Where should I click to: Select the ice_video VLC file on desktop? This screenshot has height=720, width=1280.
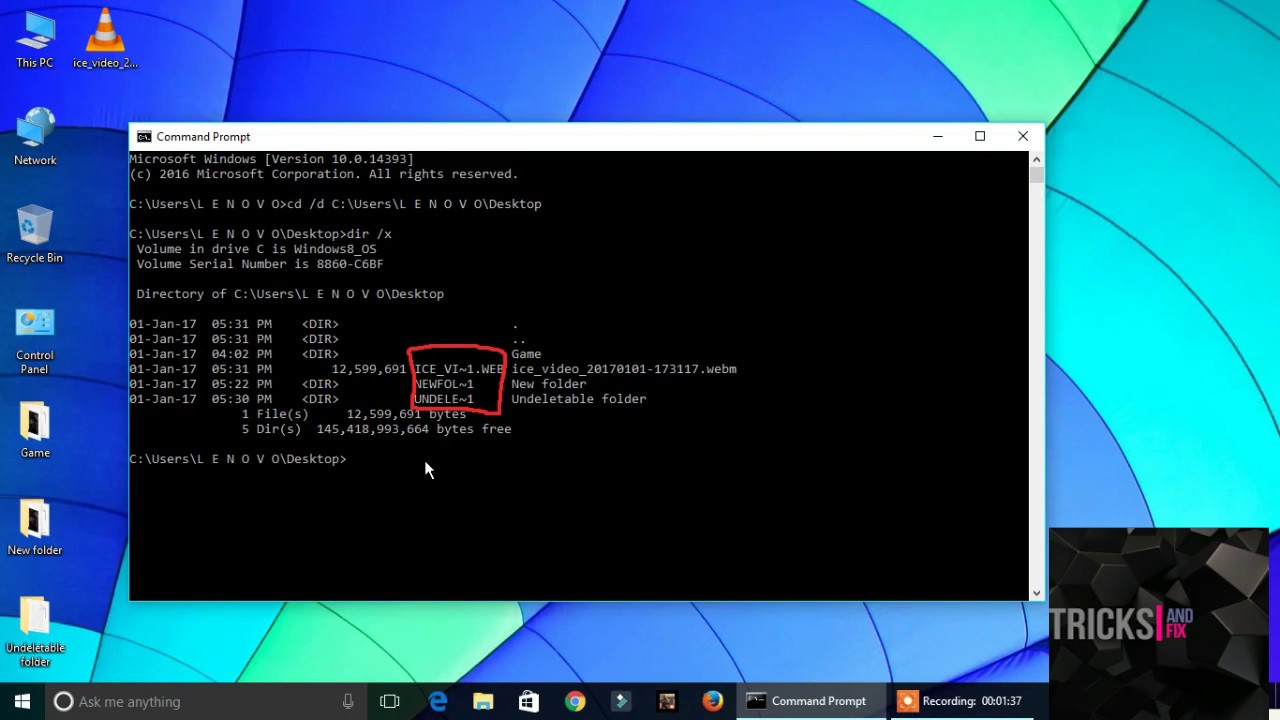[105, 40]
